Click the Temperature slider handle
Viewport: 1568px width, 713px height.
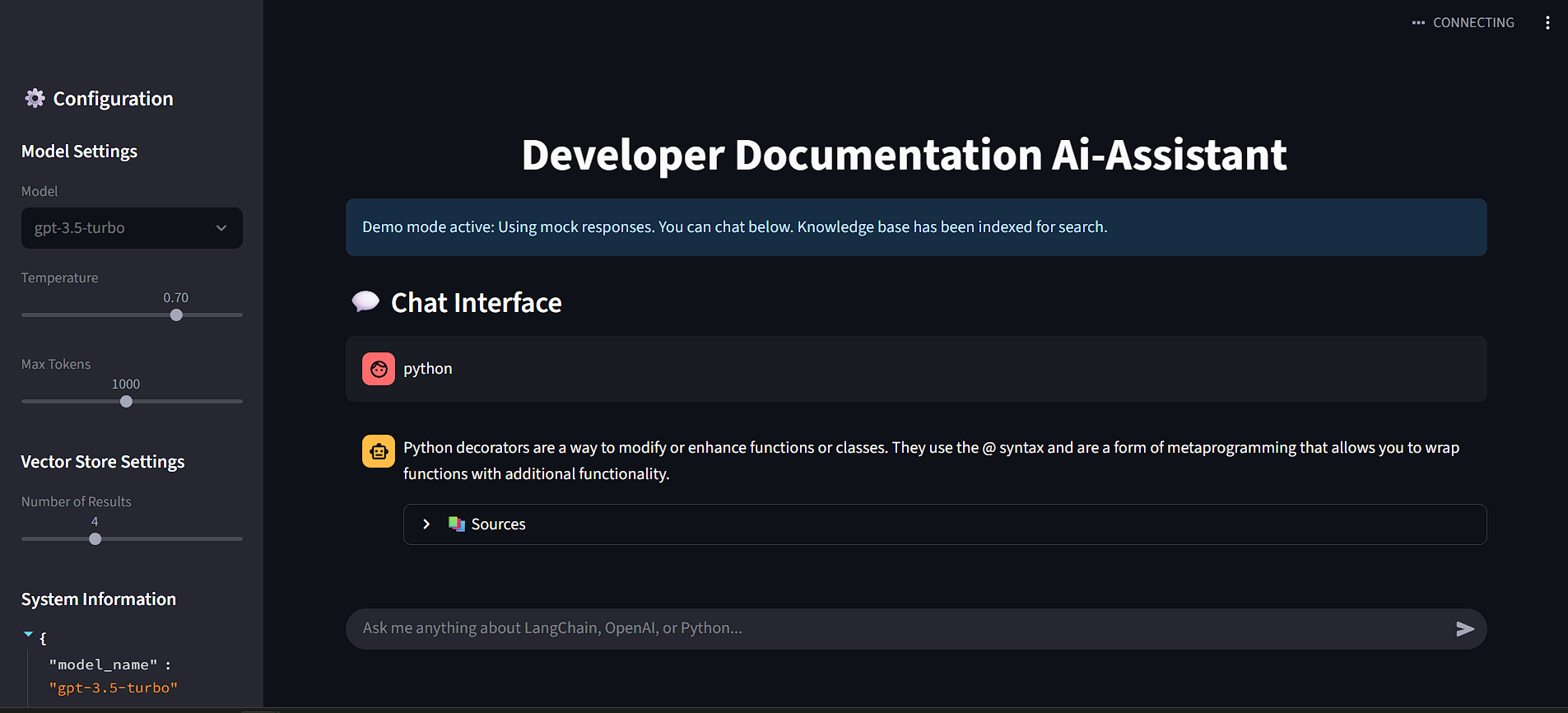coord(176,315)
